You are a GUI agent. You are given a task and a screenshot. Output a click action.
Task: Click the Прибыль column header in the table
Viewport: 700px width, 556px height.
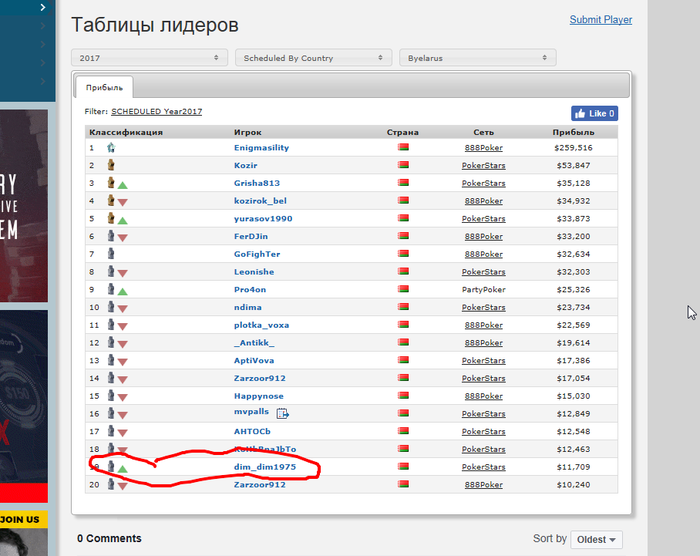point(573,132)
